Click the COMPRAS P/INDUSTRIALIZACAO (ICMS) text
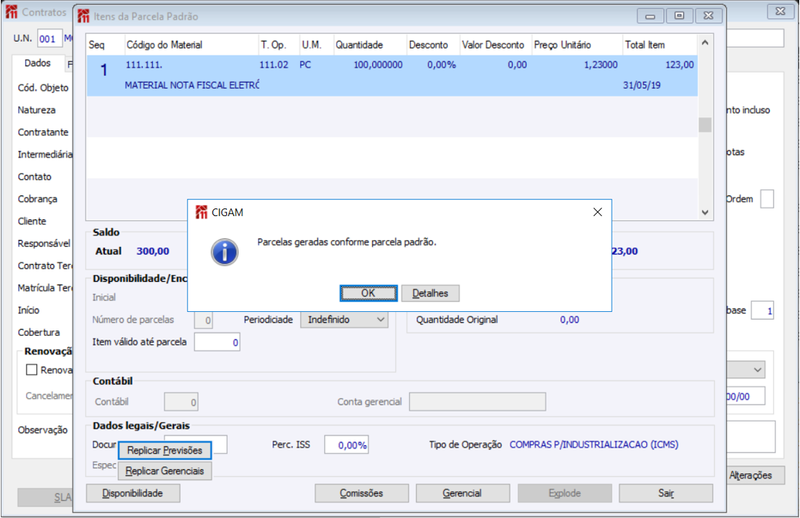The image size is (800, 518). point(594,445)
